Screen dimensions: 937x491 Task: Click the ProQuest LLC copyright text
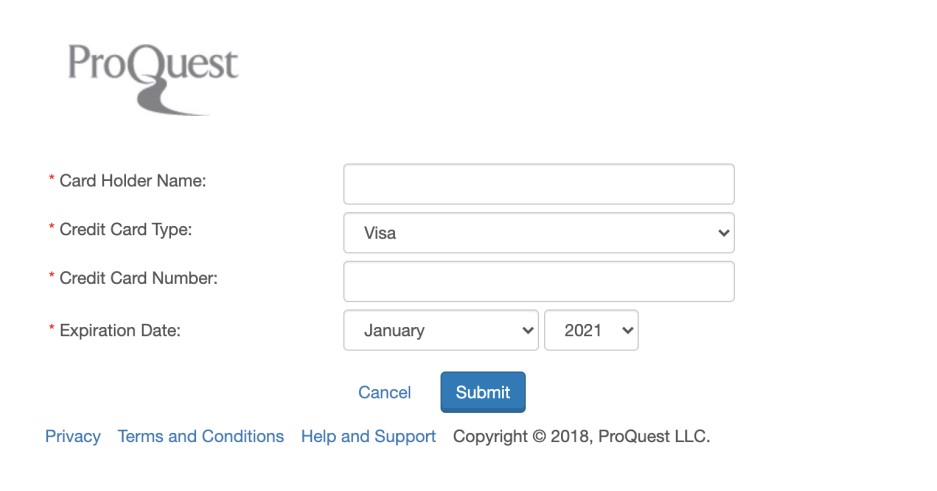(581, 437)
